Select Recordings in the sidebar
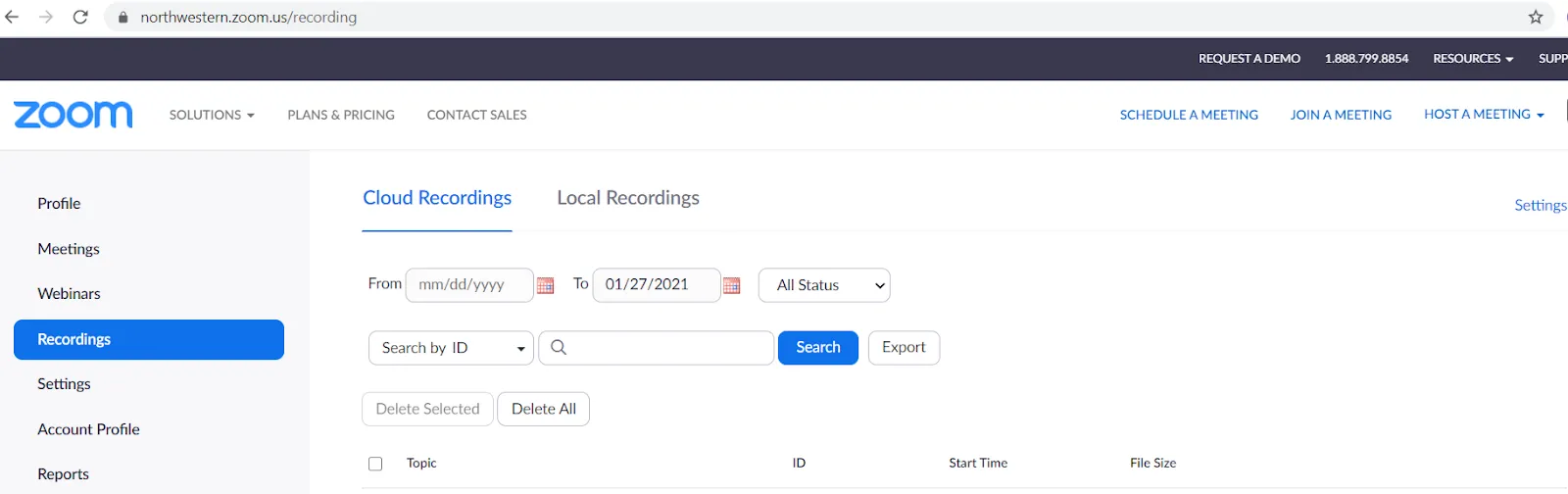The image size is (1568, 494). click(149, 339)
